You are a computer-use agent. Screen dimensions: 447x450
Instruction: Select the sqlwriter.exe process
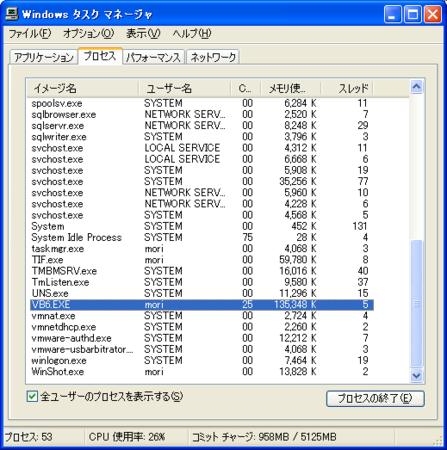click(202, 137)
